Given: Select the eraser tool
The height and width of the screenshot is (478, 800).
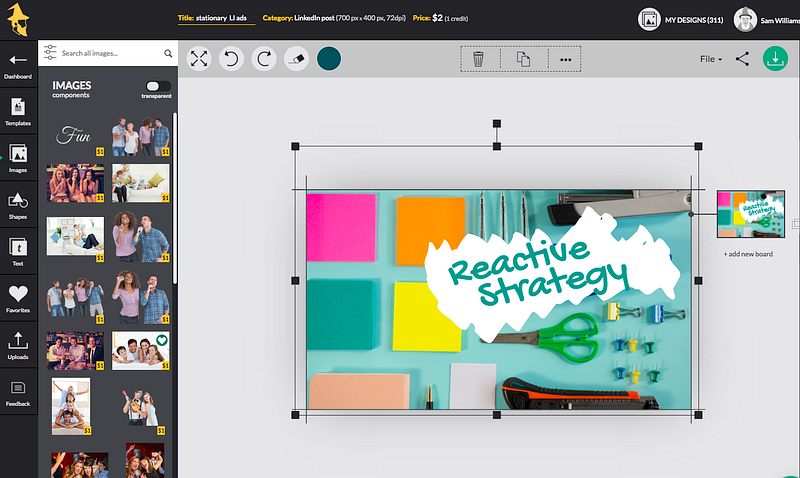Looking at the screenshot, I should point(296,59).
